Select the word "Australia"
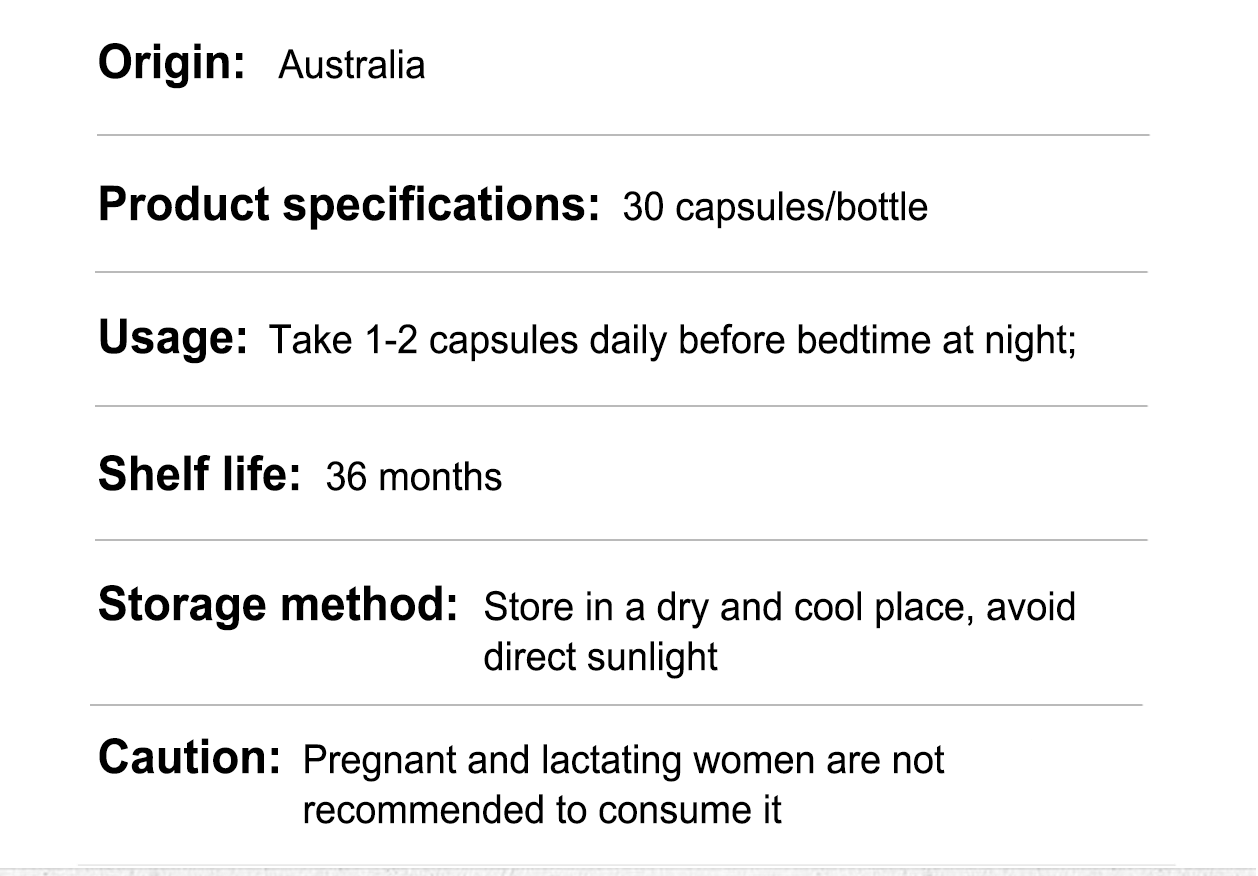The height and width of the screenshot is (876, 1258). [x=351, y=66]
